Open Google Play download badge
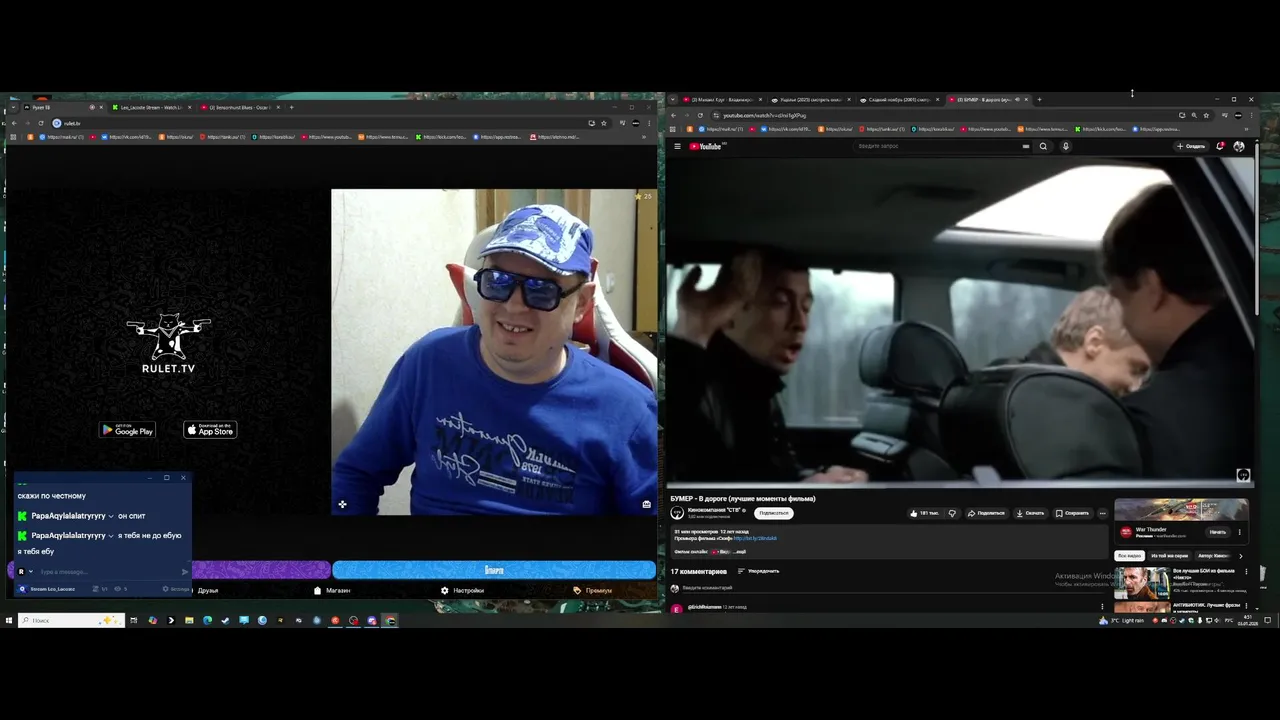1280x720 pixels. [x=127, y=430]
